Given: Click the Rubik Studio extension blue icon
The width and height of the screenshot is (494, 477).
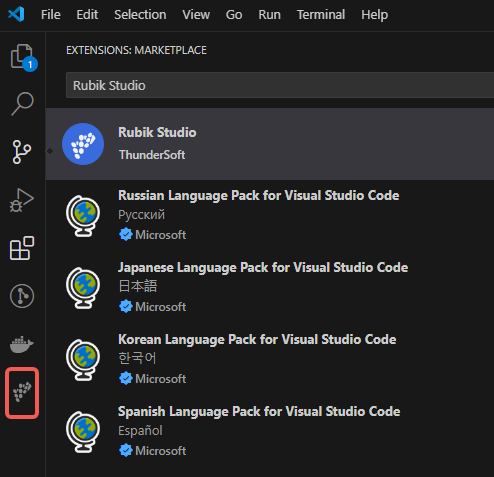Looking at the screenshot, I should pos(83,144).
